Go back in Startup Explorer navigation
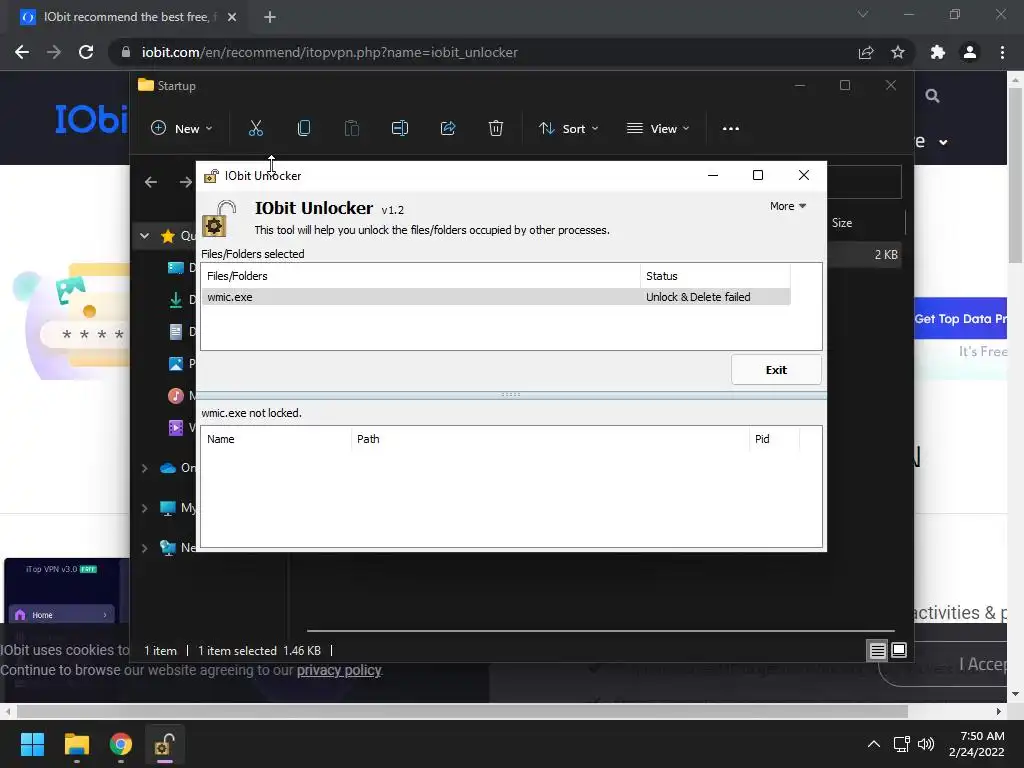Screen dimensions: 1024x768 151,182
